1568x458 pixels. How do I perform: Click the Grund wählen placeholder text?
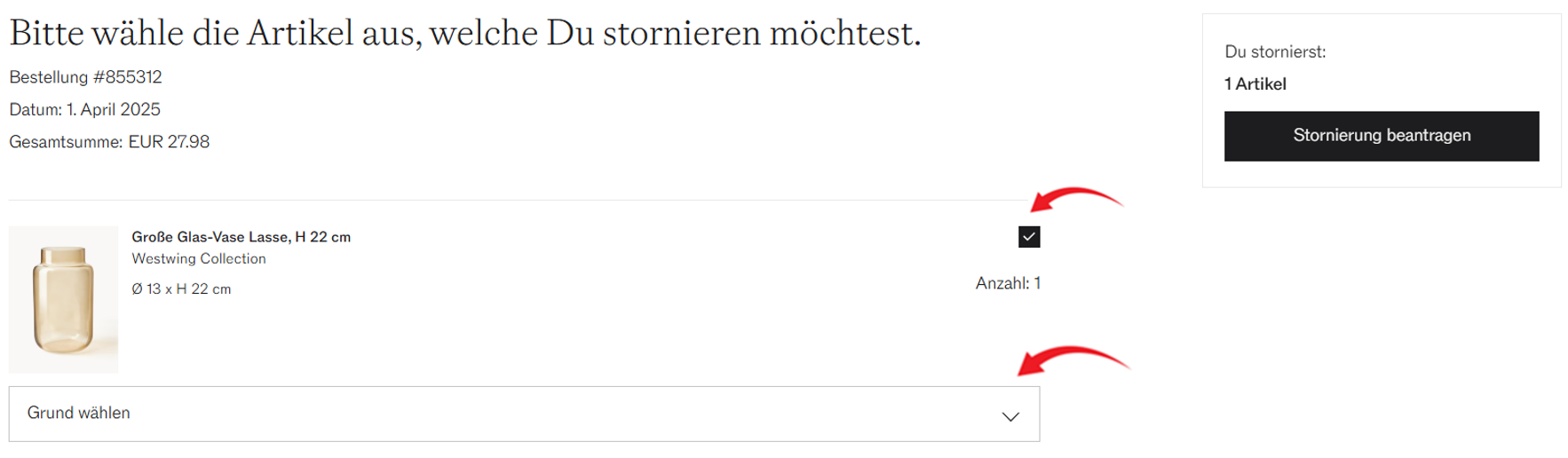(x=79, y=413)
